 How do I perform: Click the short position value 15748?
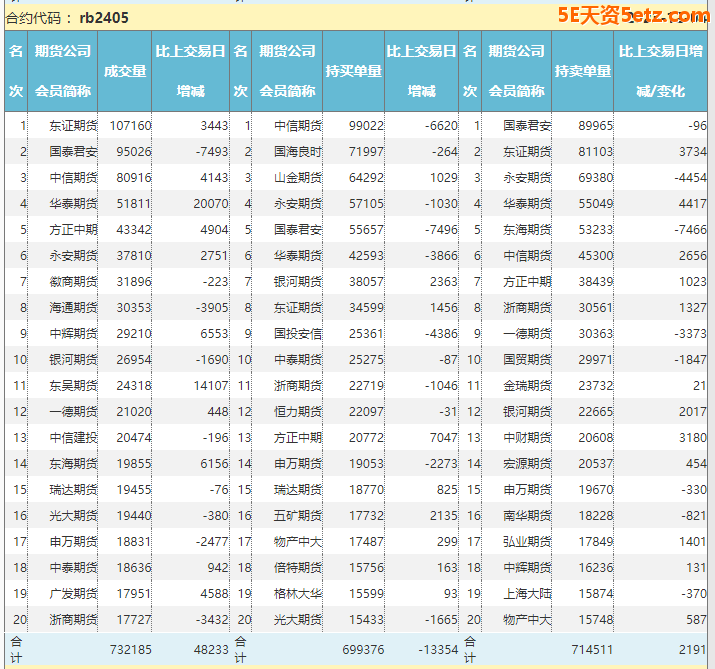pyautogui.click(x=596, y=620)
